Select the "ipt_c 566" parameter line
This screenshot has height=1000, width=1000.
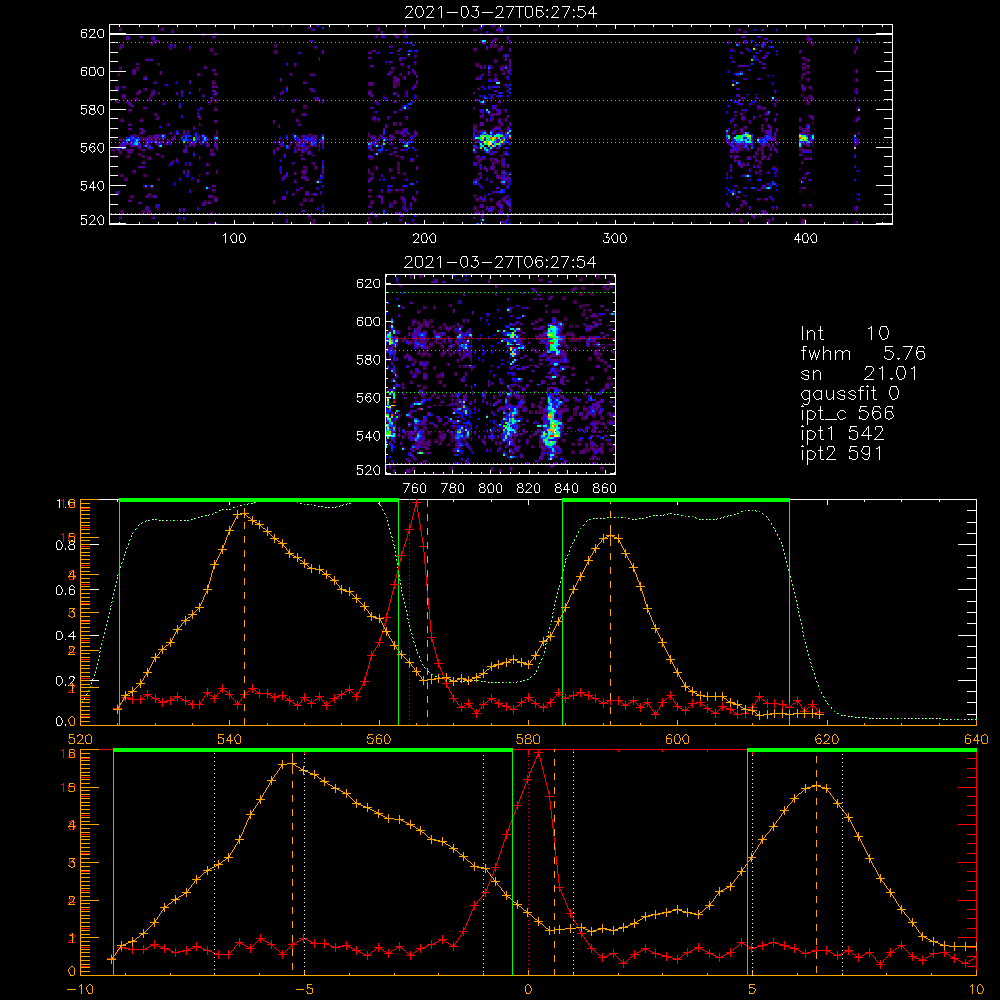point(848,414)
